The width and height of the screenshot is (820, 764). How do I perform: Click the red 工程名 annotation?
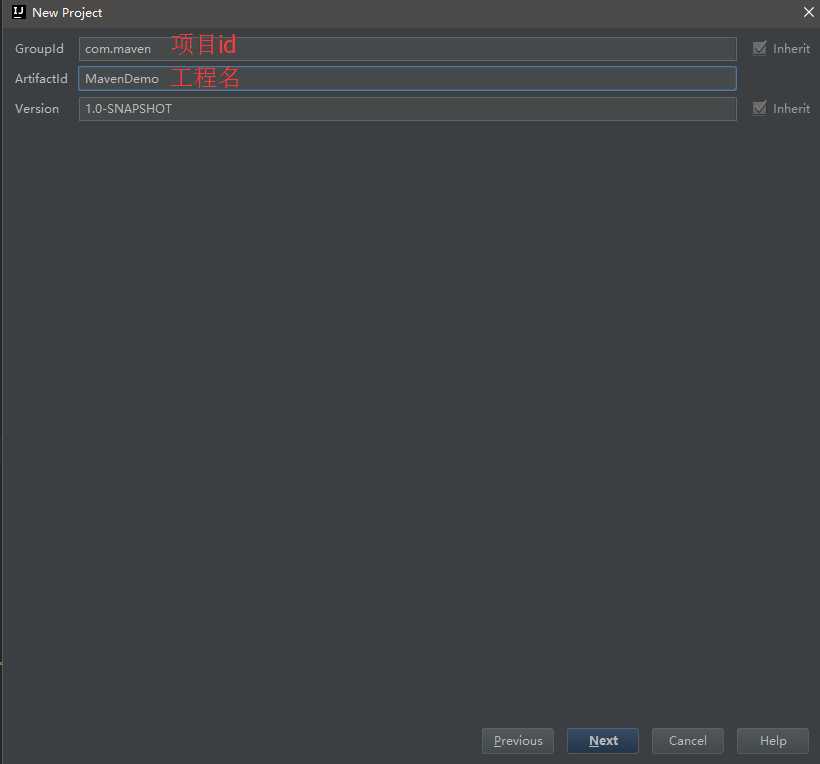[x=205, y=77]
